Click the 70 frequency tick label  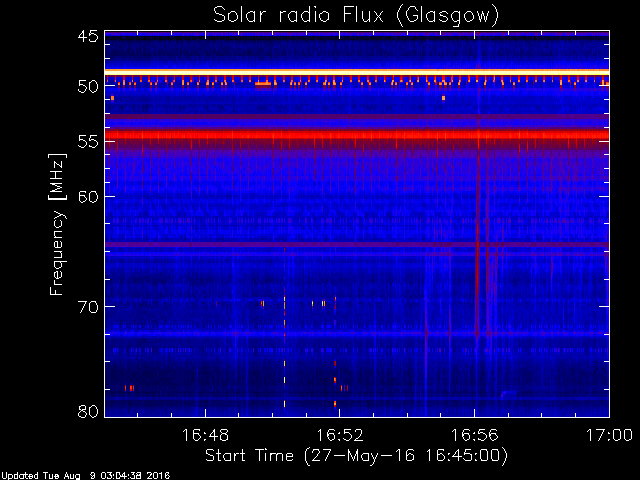coord(88,307)
